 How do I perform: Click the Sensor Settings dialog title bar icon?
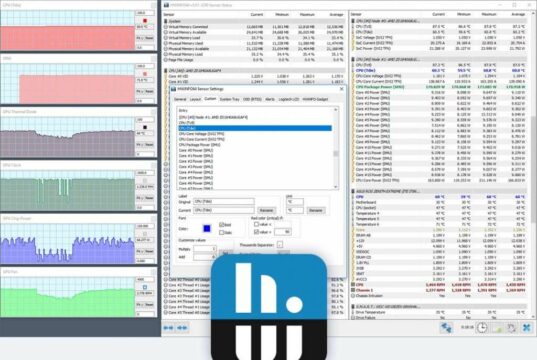click(x=174, y=89)
